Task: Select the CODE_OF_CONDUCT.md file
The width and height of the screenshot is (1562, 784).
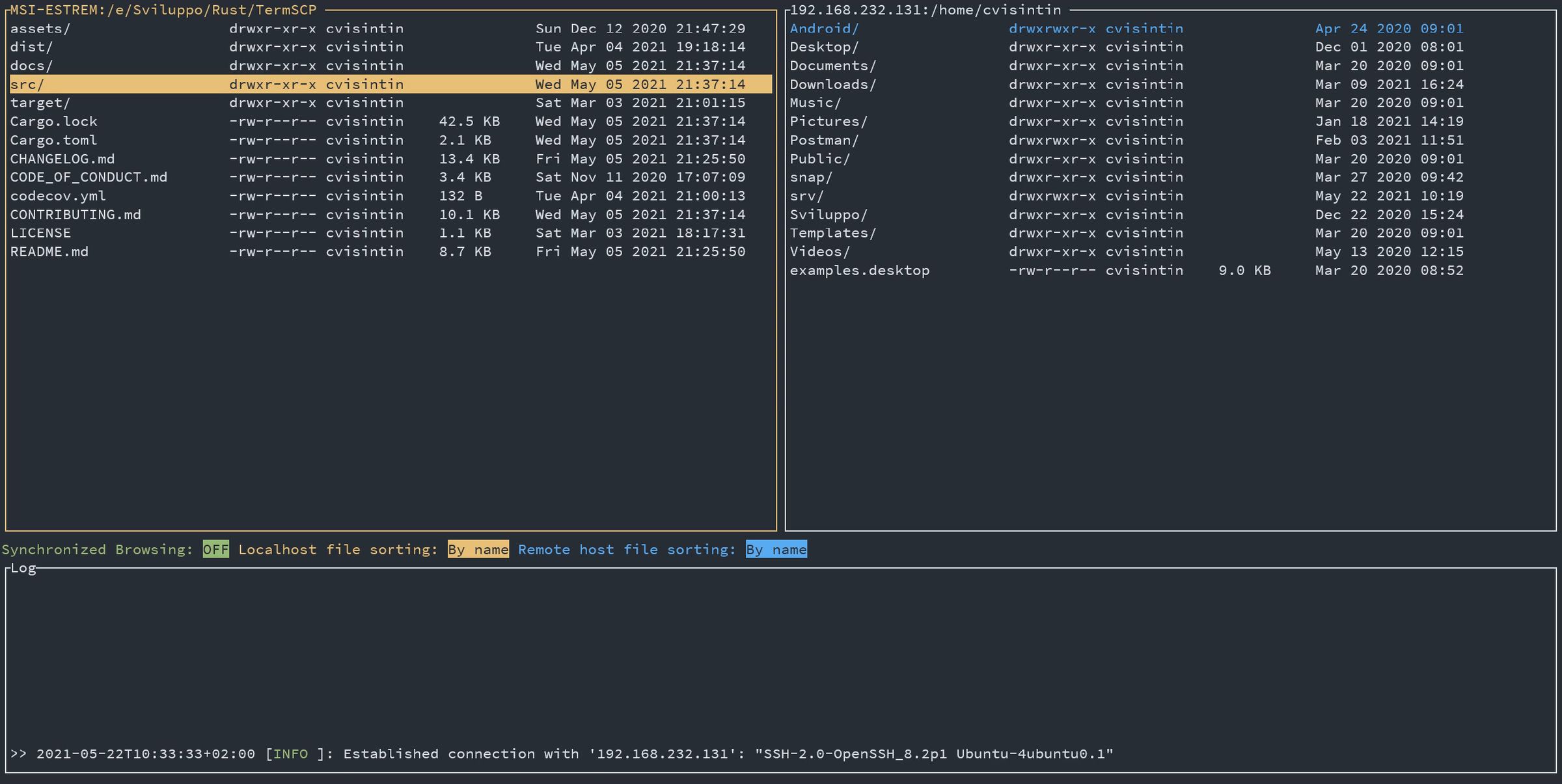Action: [89, 177]
